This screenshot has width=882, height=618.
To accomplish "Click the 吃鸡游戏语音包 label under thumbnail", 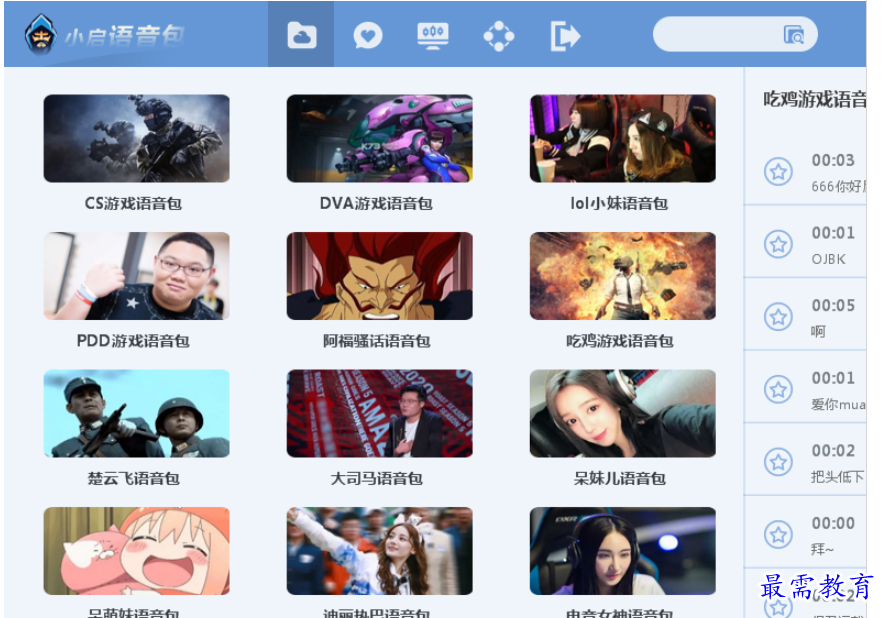I will coord(619,341).
